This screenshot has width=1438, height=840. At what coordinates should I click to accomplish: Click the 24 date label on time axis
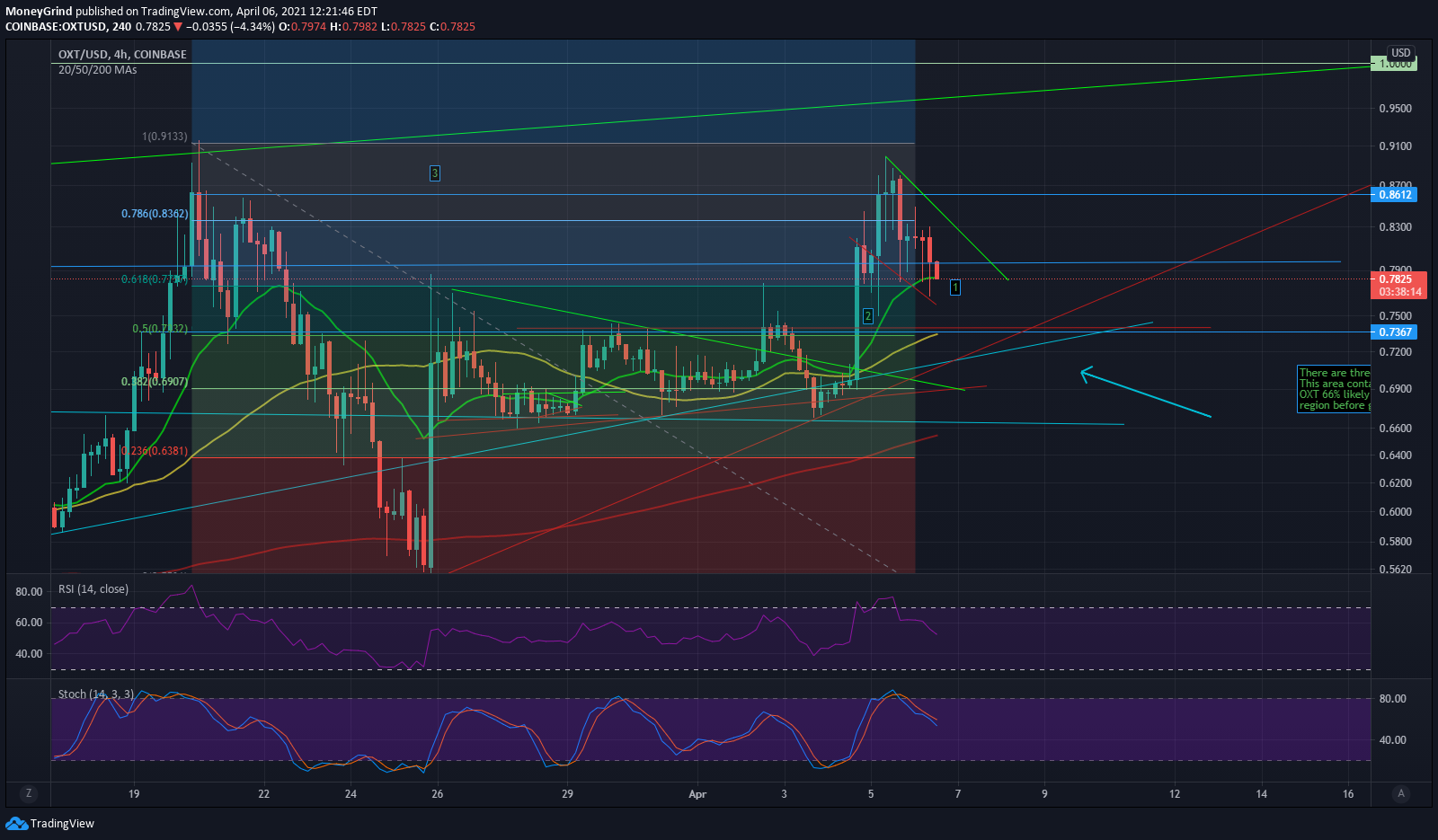click(x=351, y=793)
